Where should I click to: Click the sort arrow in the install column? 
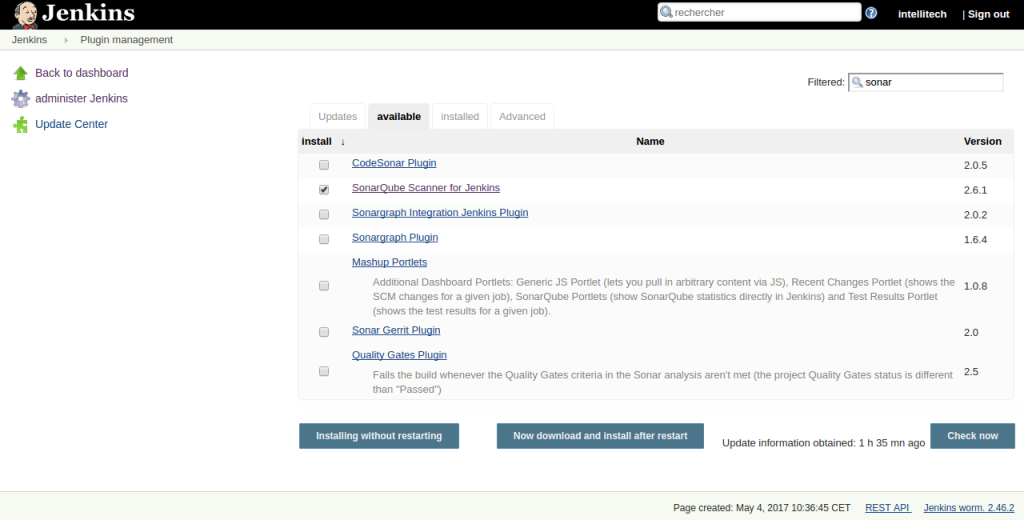click(342, 142)
